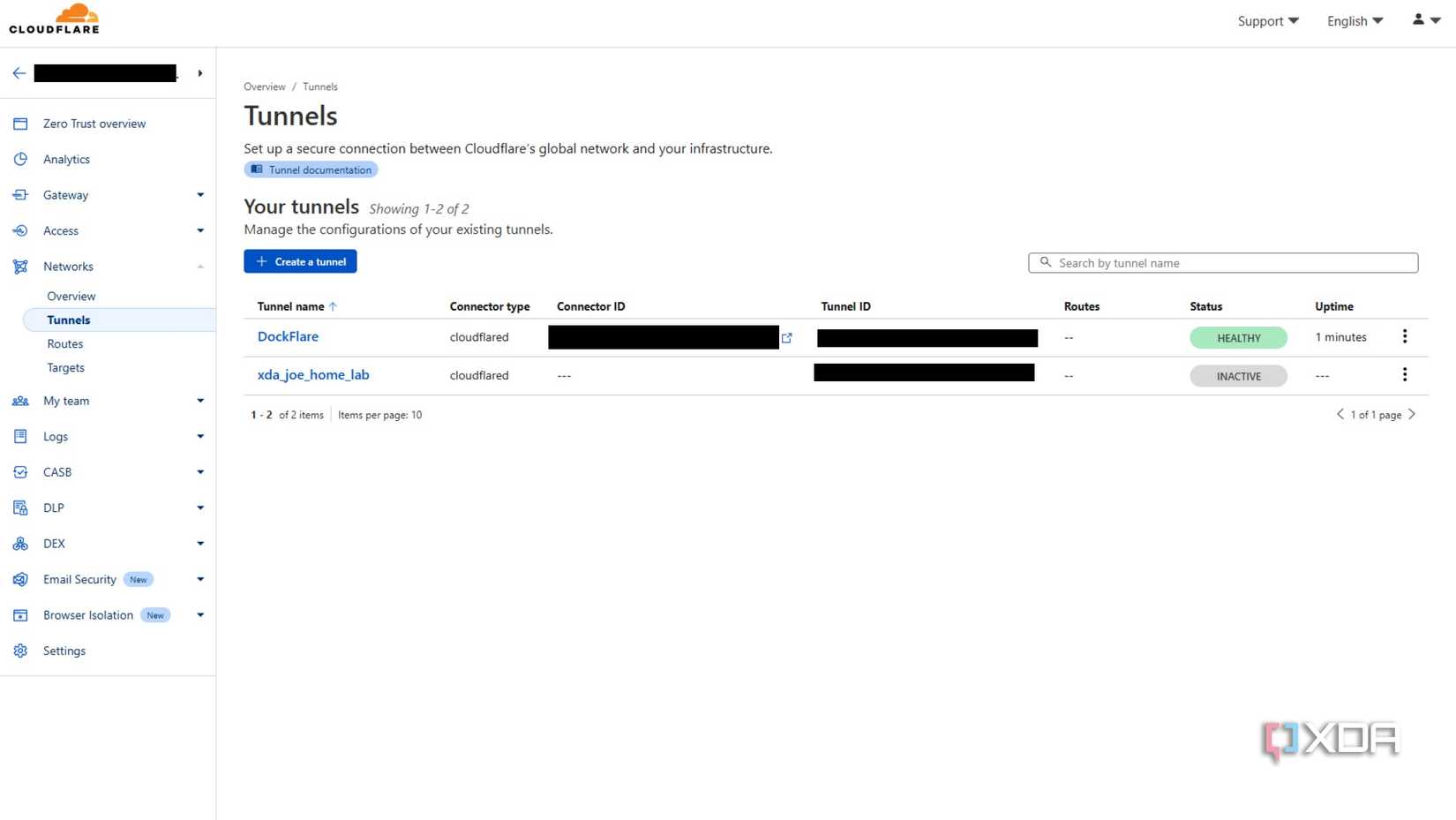The height and width of the screenshot is (820, 1456).
Task: Click the Access icon in the sidebar
Action: (20, 230)
